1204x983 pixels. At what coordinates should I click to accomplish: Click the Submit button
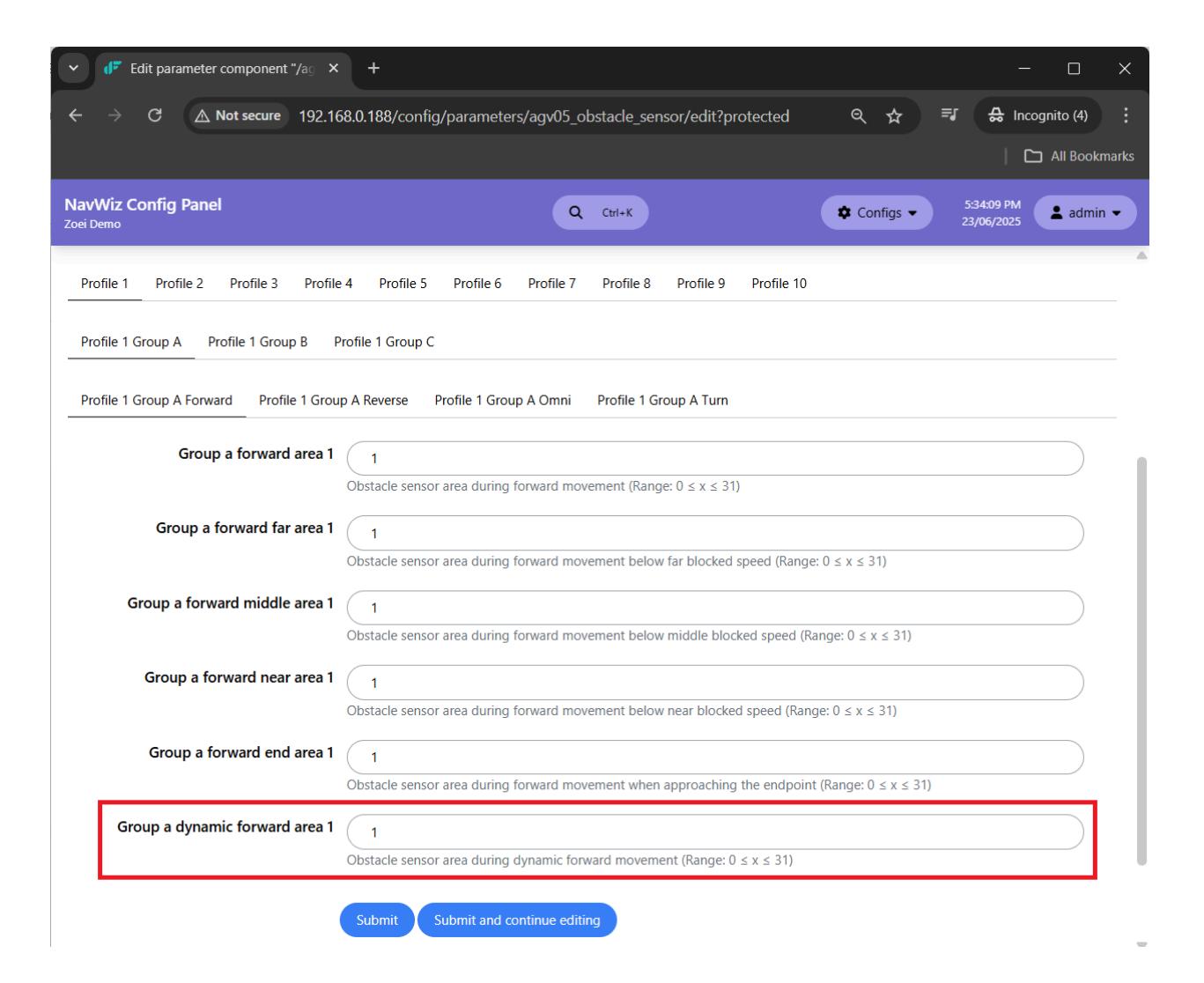point(377,920)
